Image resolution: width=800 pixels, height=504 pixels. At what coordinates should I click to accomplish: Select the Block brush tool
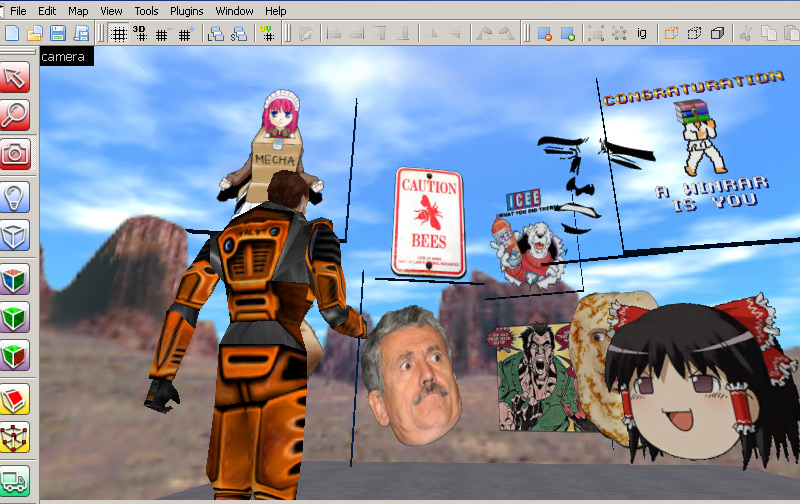(15, 235)
